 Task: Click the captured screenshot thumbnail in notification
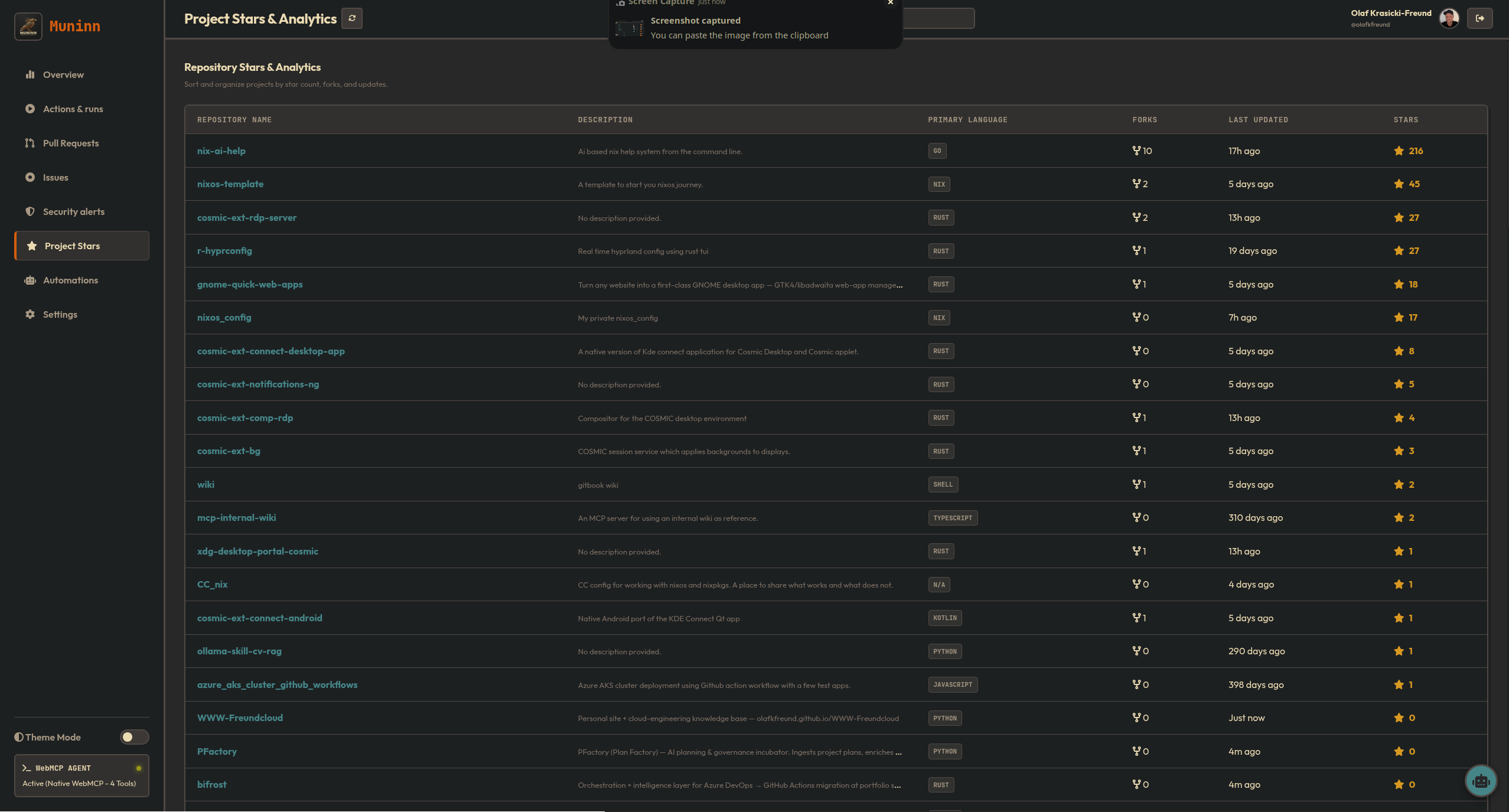pos(629,28)
